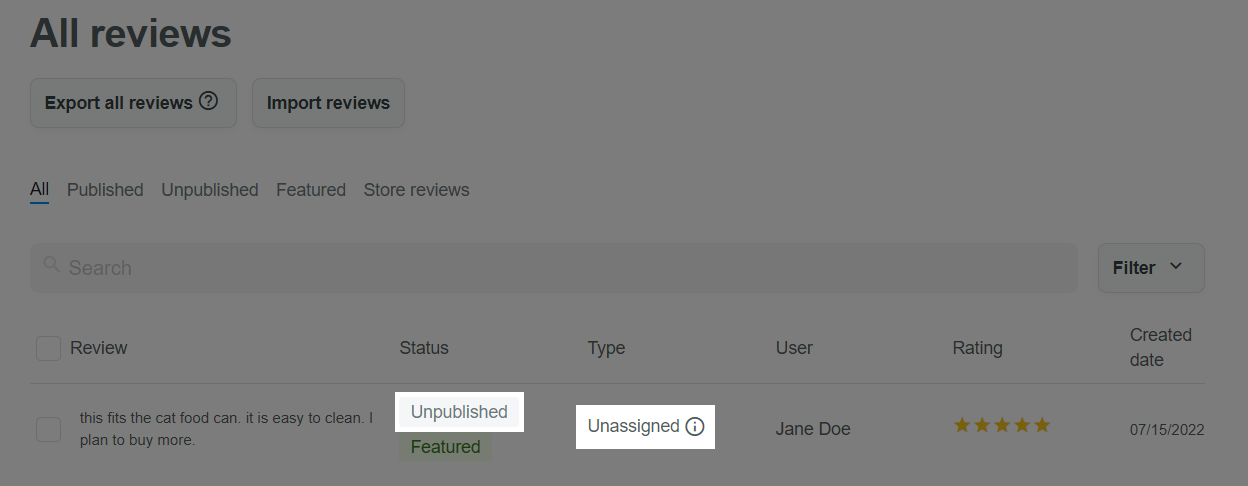The width and height of the screenshot is (1248, 486).
Task: Switch to the Unpublished tab
Action: (x=210, y=190)
